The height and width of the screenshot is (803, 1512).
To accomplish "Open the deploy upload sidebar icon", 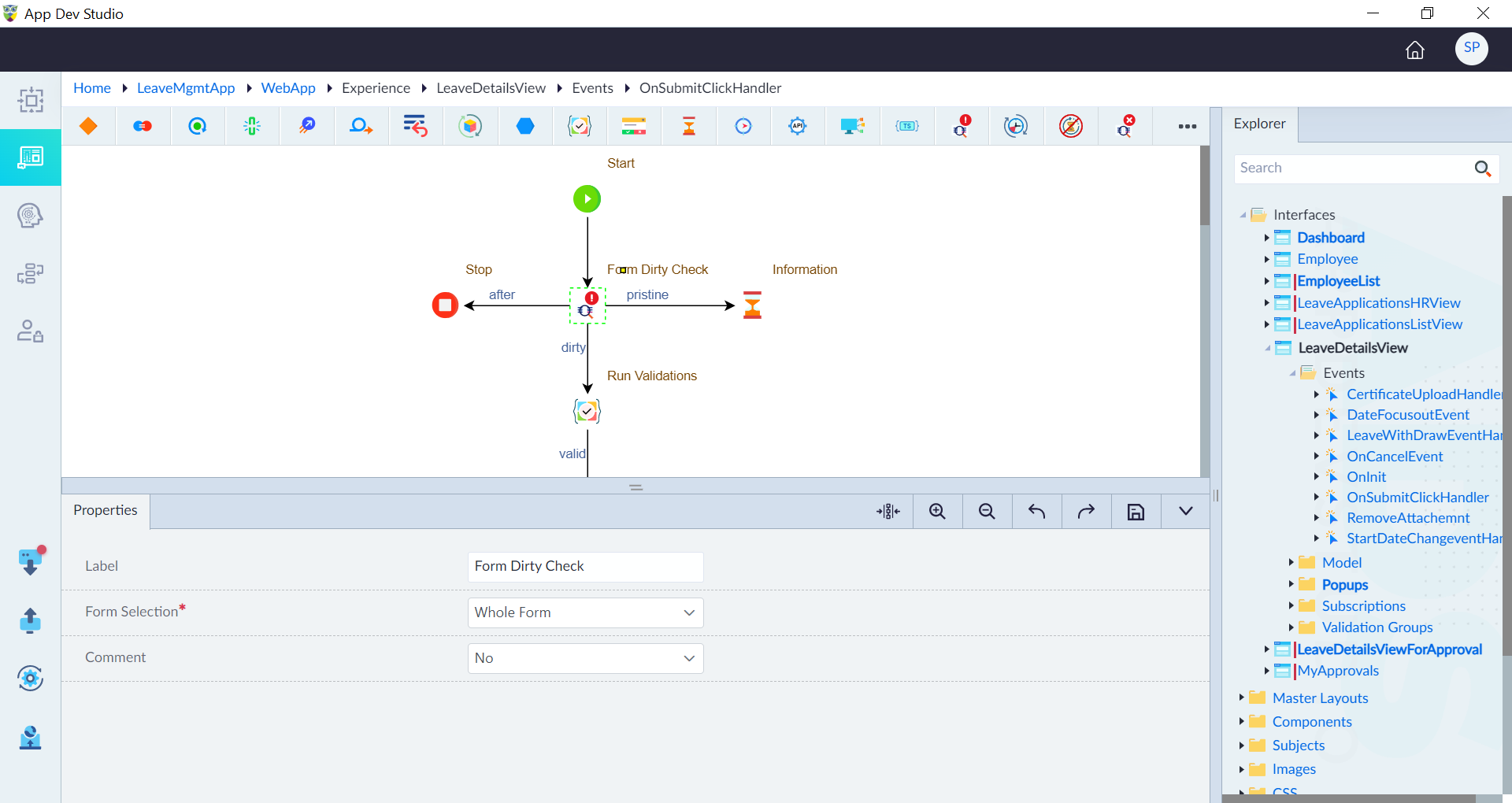I will click(x=30, y=620).
